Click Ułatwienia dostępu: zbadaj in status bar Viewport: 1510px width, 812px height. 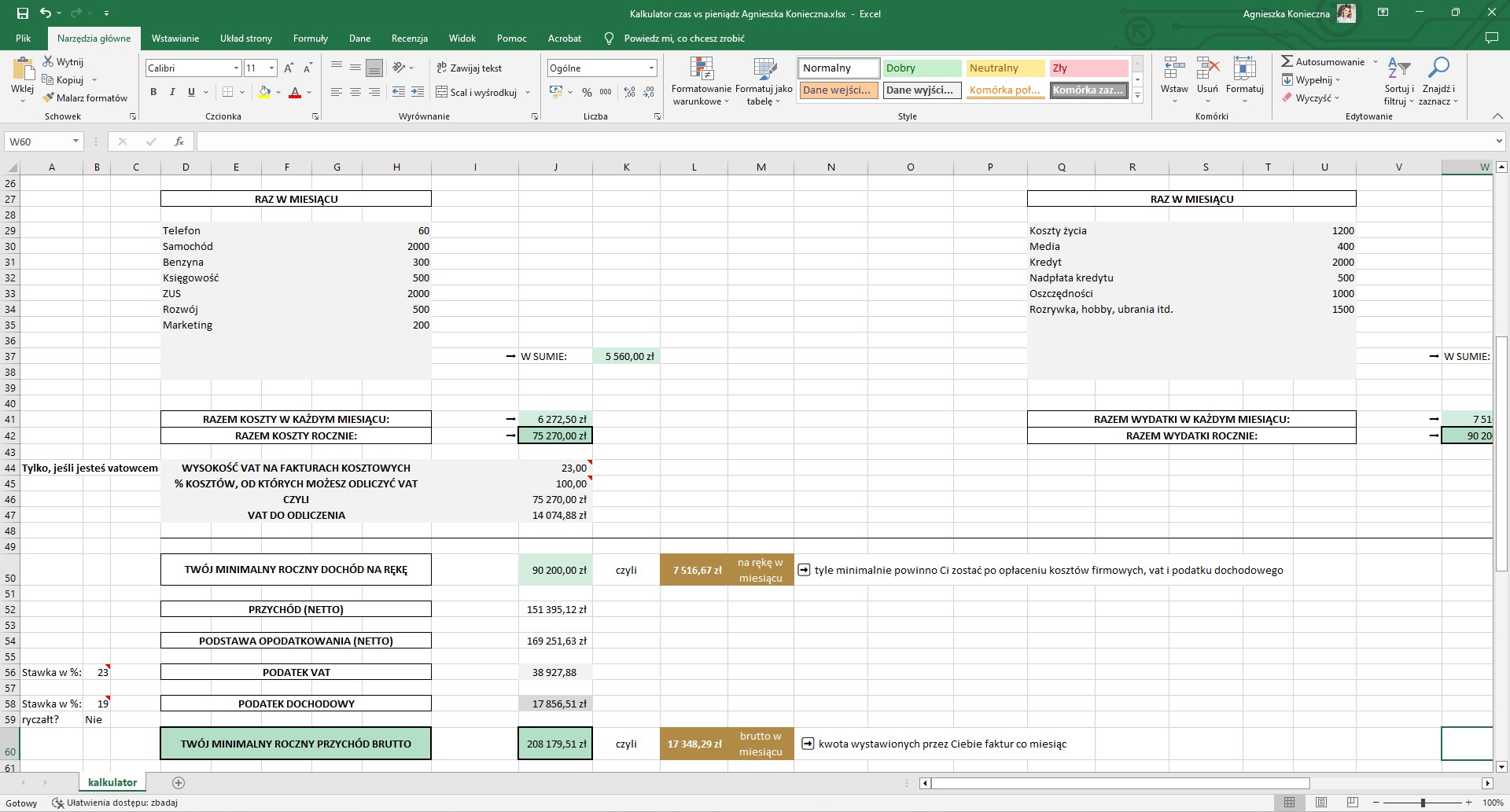115,803
